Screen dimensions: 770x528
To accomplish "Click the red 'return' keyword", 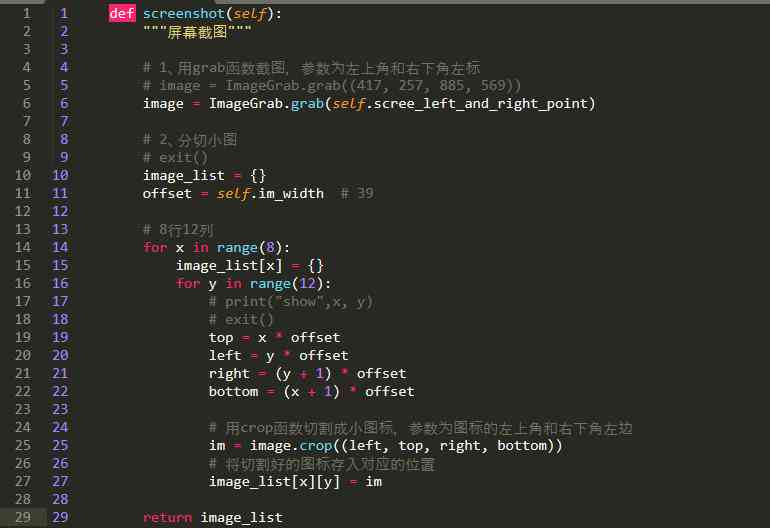I will [x=167, y=518].
